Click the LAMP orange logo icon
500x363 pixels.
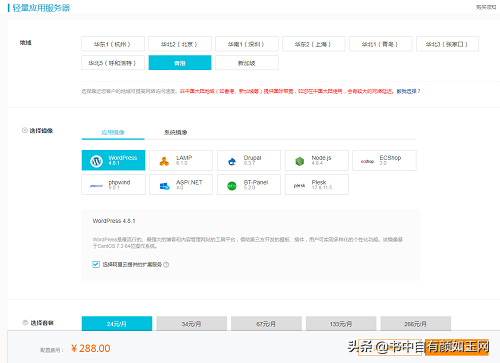tap(164, 162)
